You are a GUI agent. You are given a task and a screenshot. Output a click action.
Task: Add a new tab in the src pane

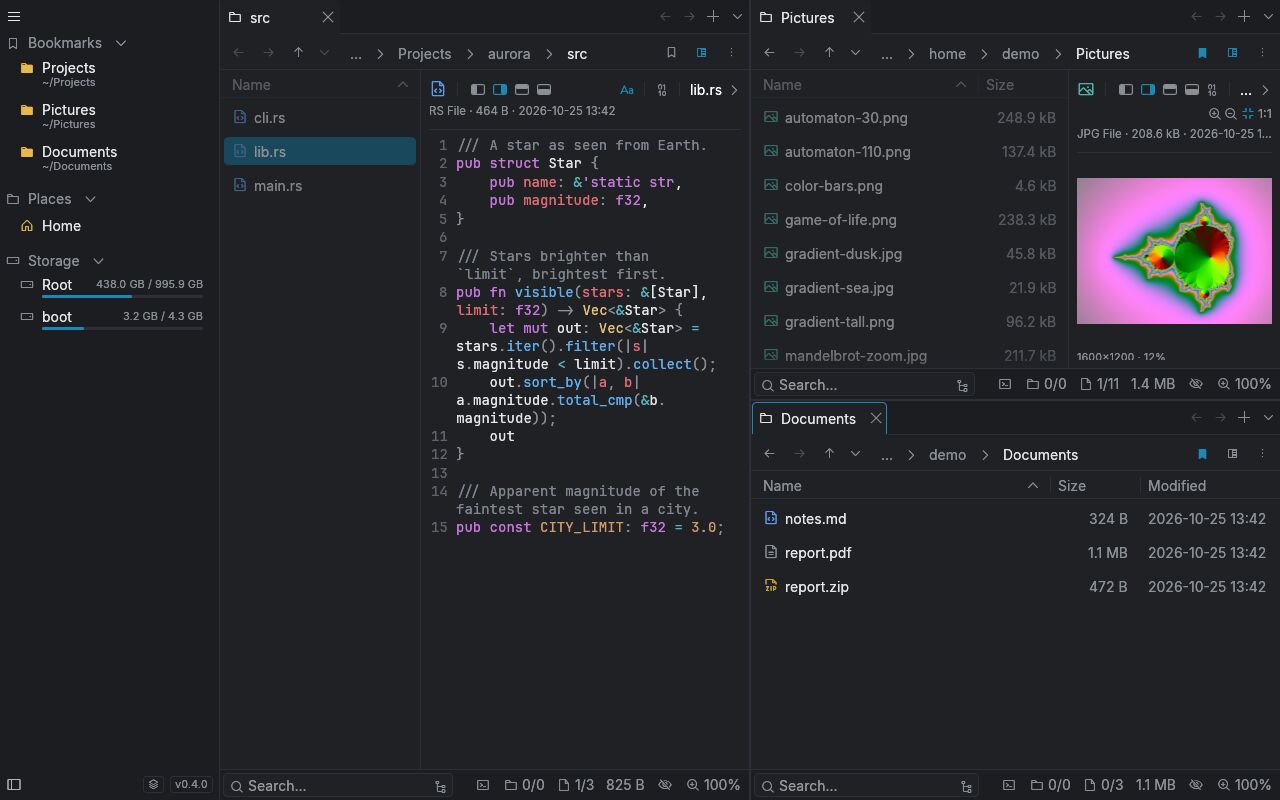[713, 17]
